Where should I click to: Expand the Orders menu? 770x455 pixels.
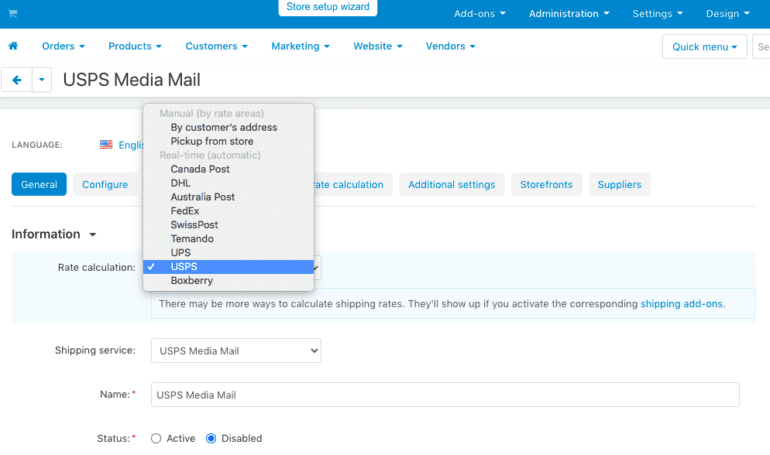coord(63,46)
